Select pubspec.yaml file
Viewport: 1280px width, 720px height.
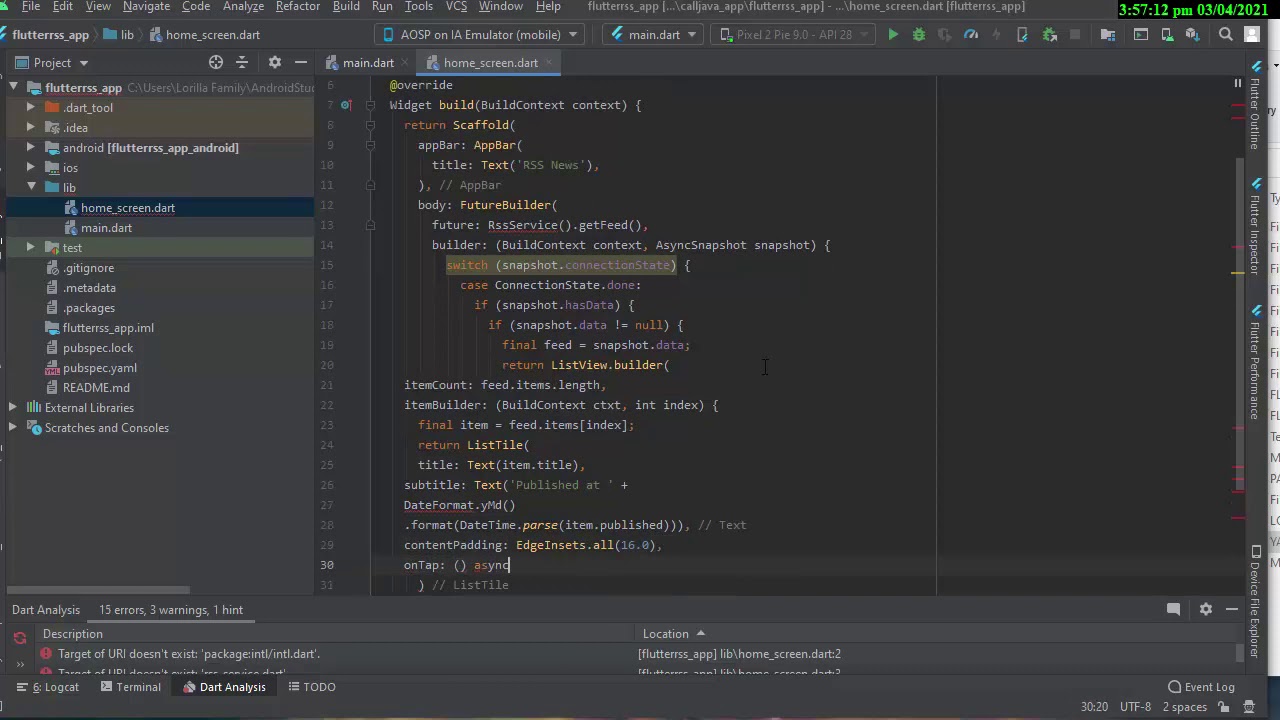[100, 368]
